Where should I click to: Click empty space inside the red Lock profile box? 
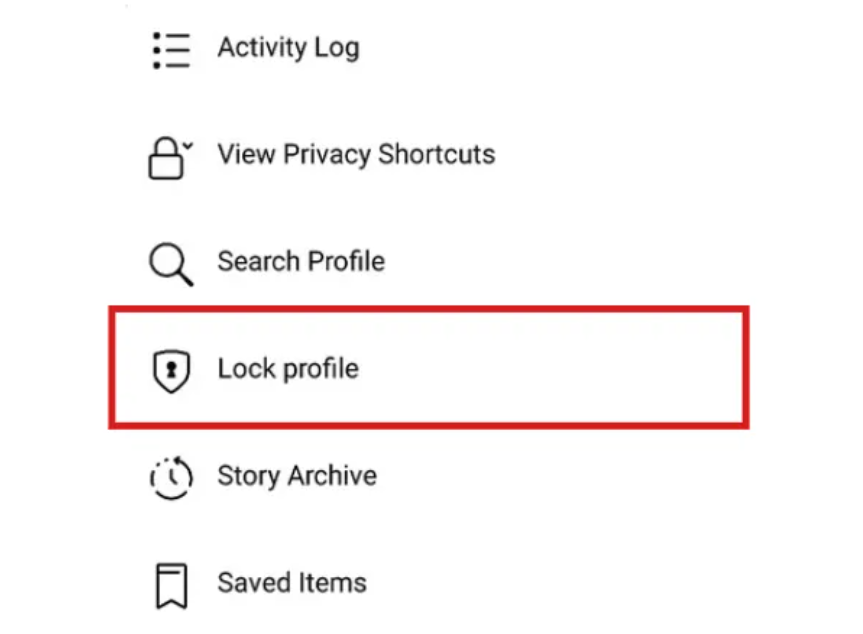(x=560, y=369)
